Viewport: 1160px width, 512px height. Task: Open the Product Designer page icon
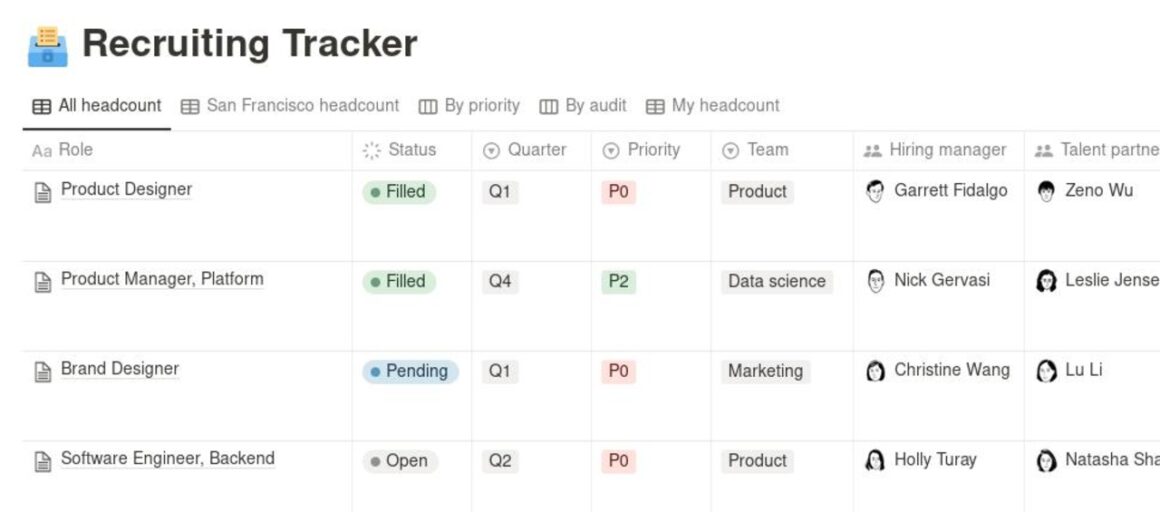pos(42,191)
